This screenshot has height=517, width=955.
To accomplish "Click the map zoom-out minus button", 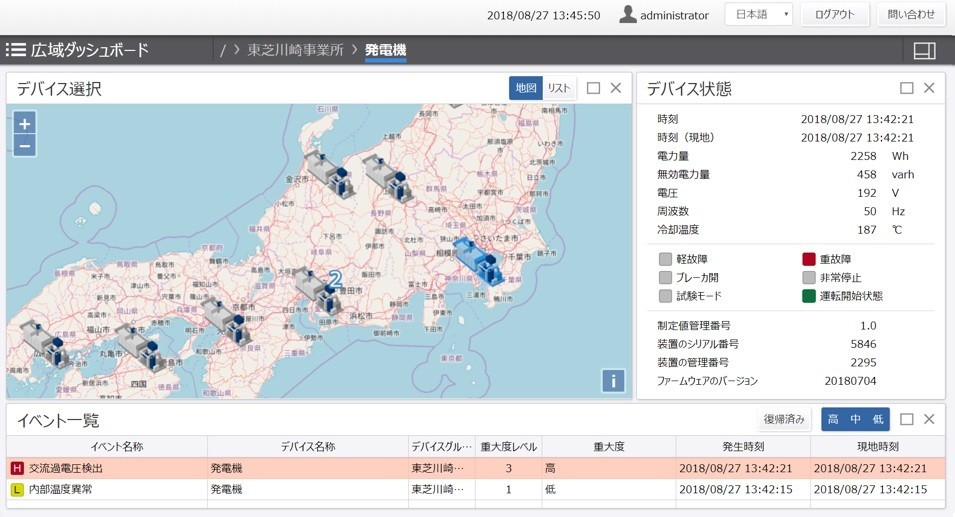I will (x=25, y=146).
